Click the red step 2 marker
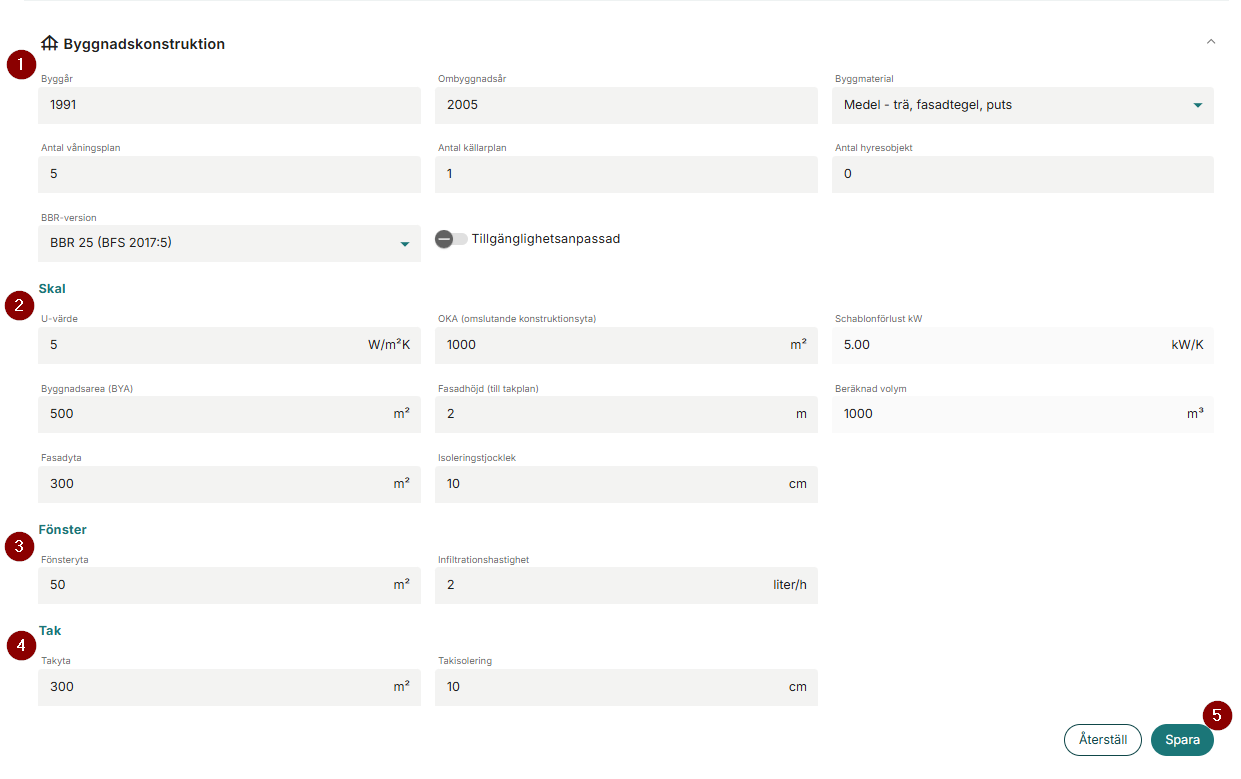 19,305
